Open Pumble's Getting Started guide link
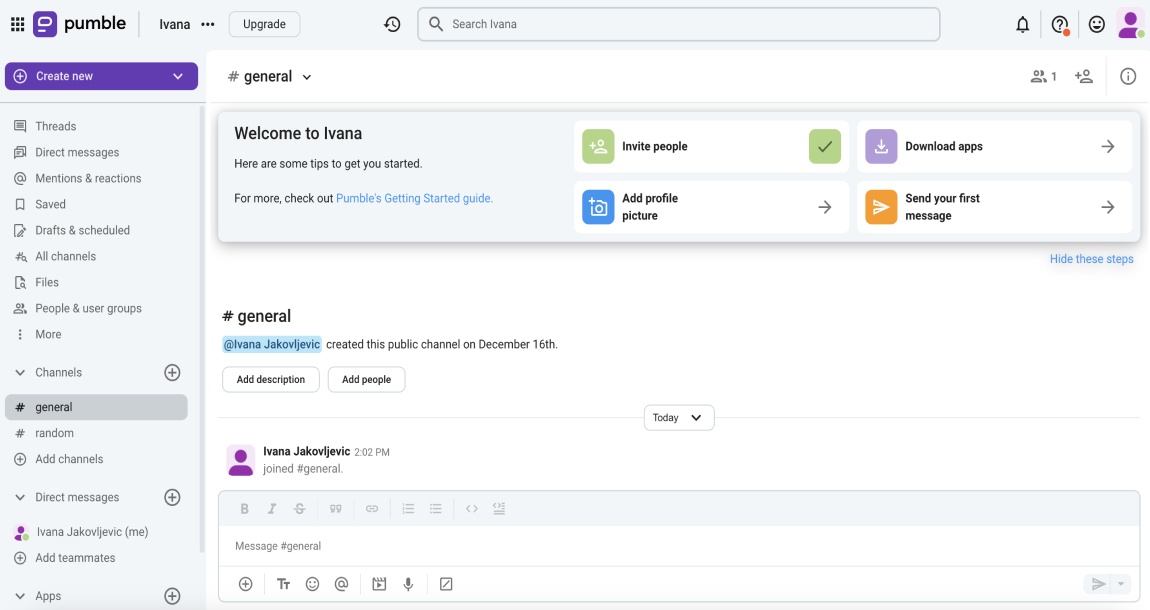Screen dimensions: 1150x610 414,198
